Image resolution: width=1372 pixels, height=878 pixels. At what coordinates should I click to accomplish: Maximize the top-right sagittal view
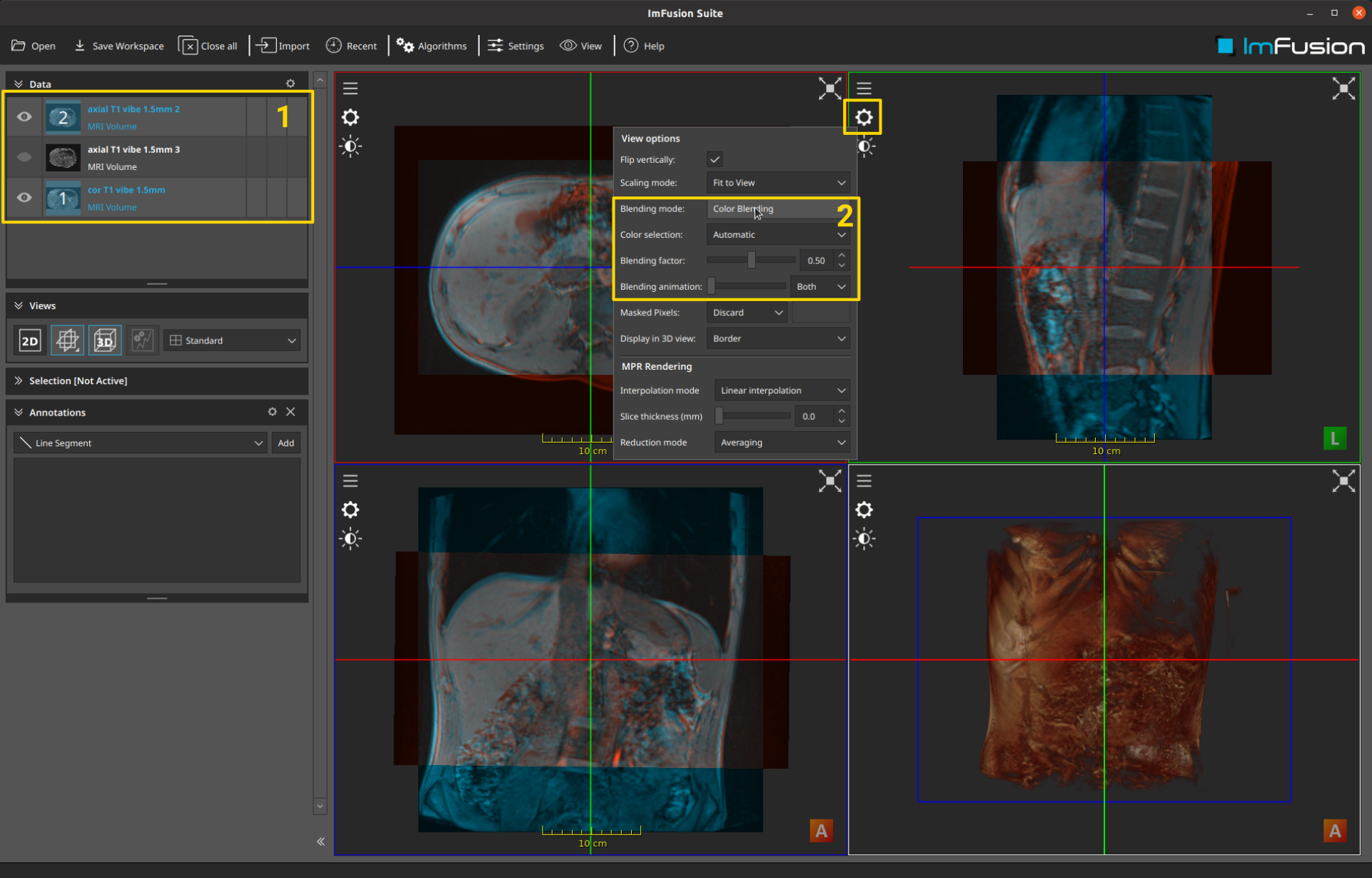click(1343, 89)
